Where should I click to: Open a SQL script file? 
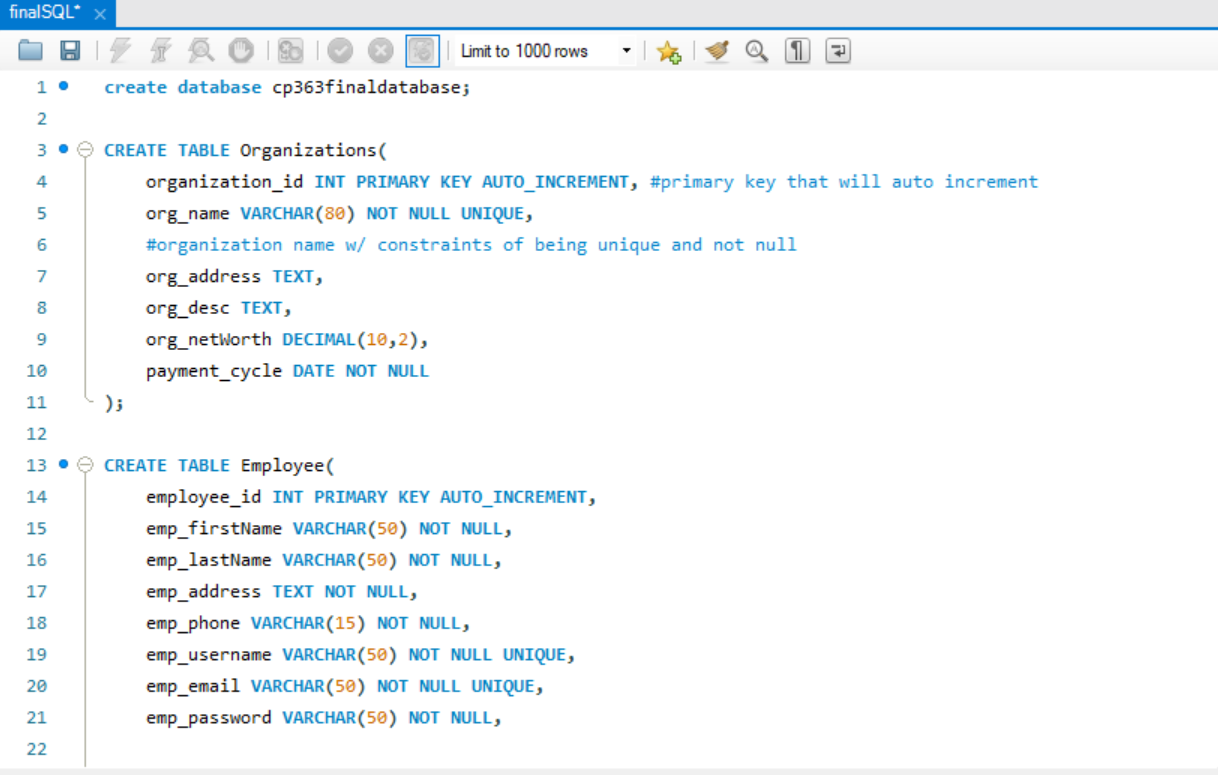point(31,50)
